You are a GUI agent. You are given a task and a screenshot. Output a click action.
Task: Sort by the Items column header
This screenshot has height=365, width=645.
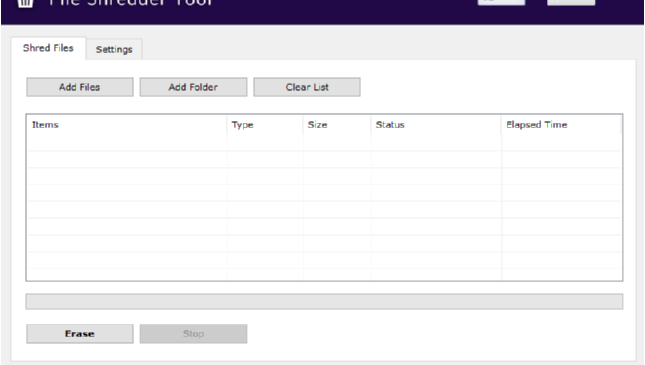tap(127, 125)
